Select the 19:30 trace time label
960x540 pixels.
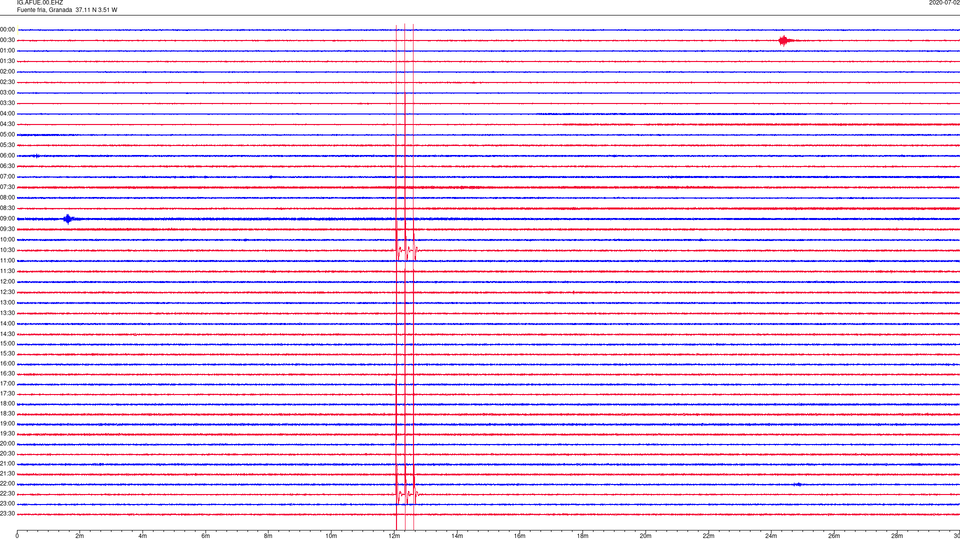point(7,433)
